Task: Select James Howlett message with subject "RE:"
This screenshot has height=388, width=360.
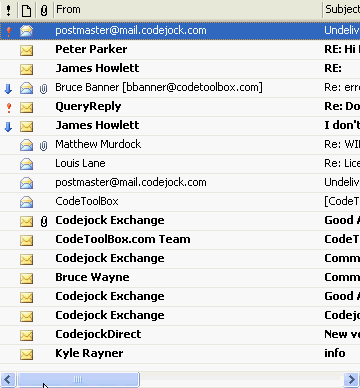Action: point(180,69)
